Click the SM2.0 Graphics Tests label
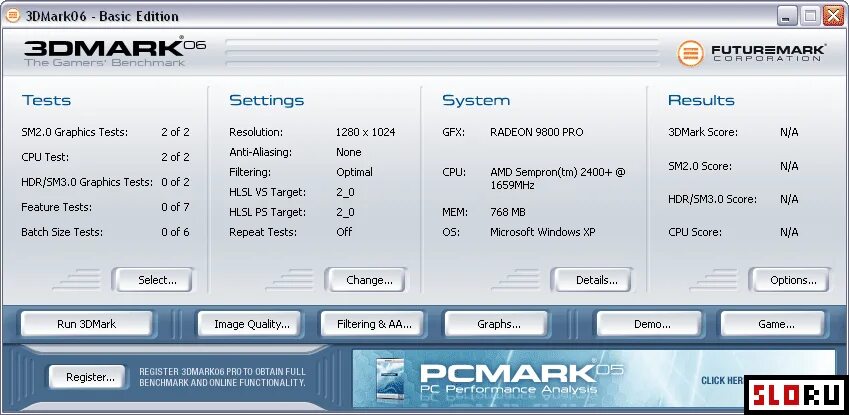Image resolution: width=849 pixels, height=415 pixels. pyautogui.click(x=75, y=132)
